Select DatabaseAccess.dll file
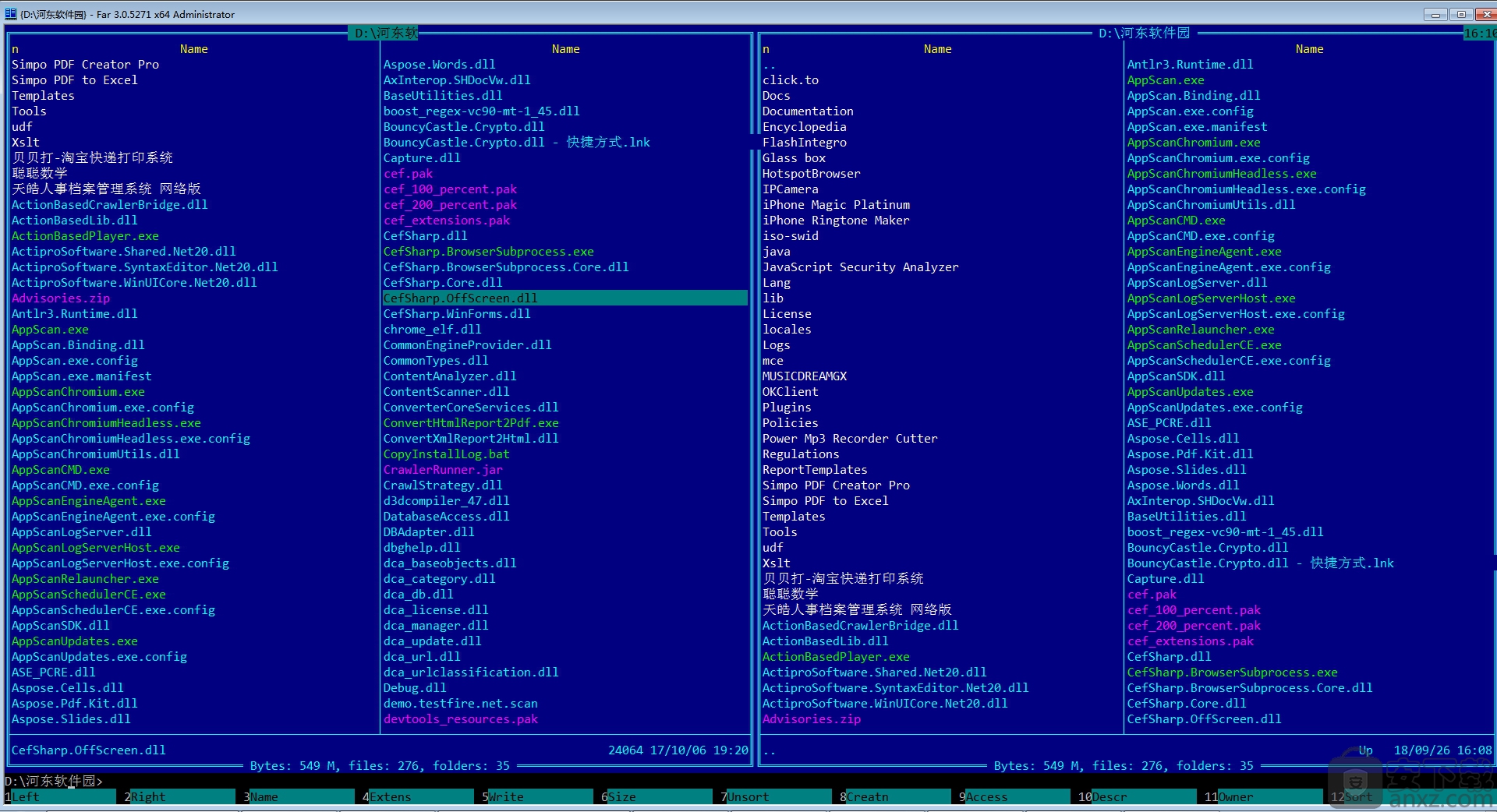The height and width of the screenshot is (812, 1497). (x=446, y=516)
